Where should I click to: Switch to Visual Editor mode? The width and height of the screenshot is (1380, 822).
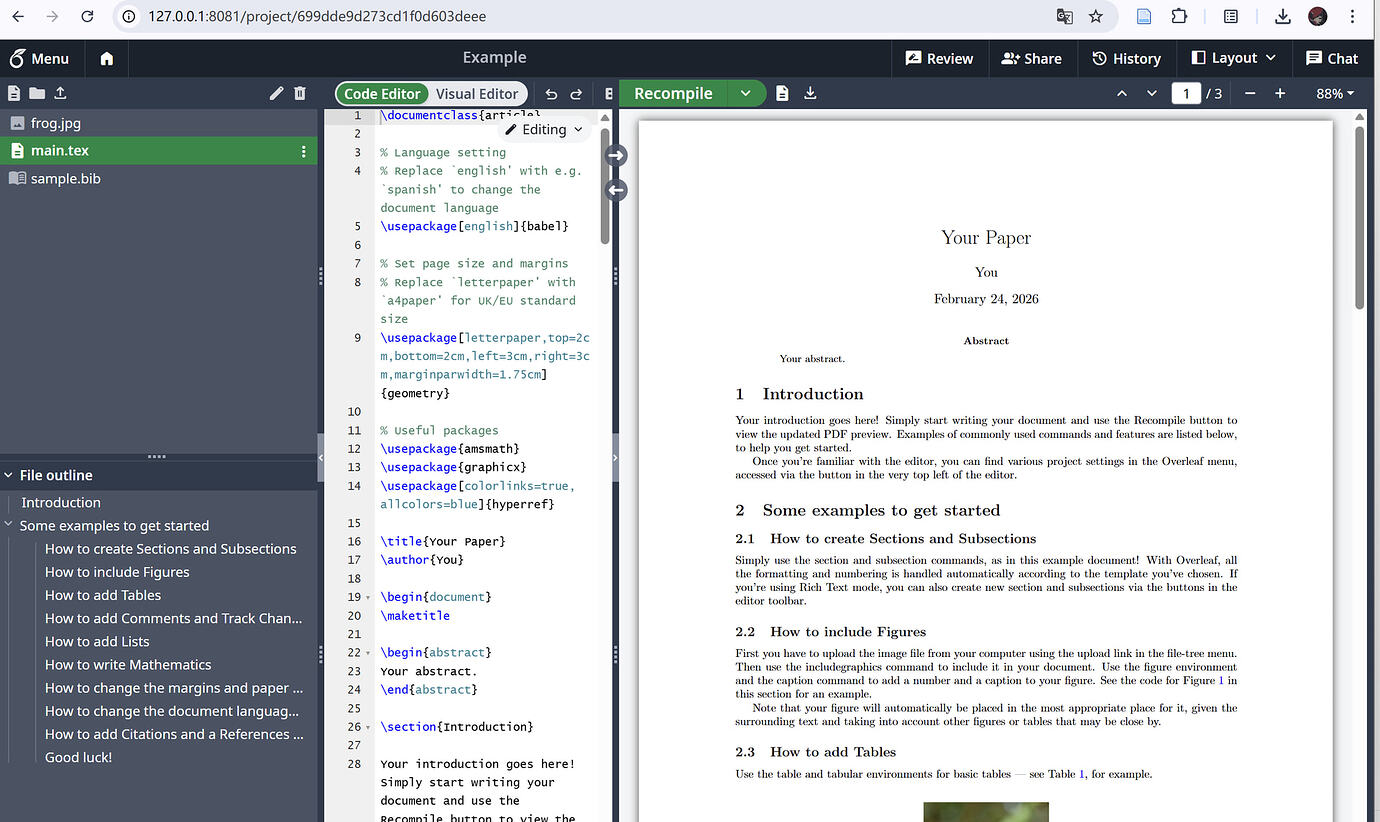(477, 94)
